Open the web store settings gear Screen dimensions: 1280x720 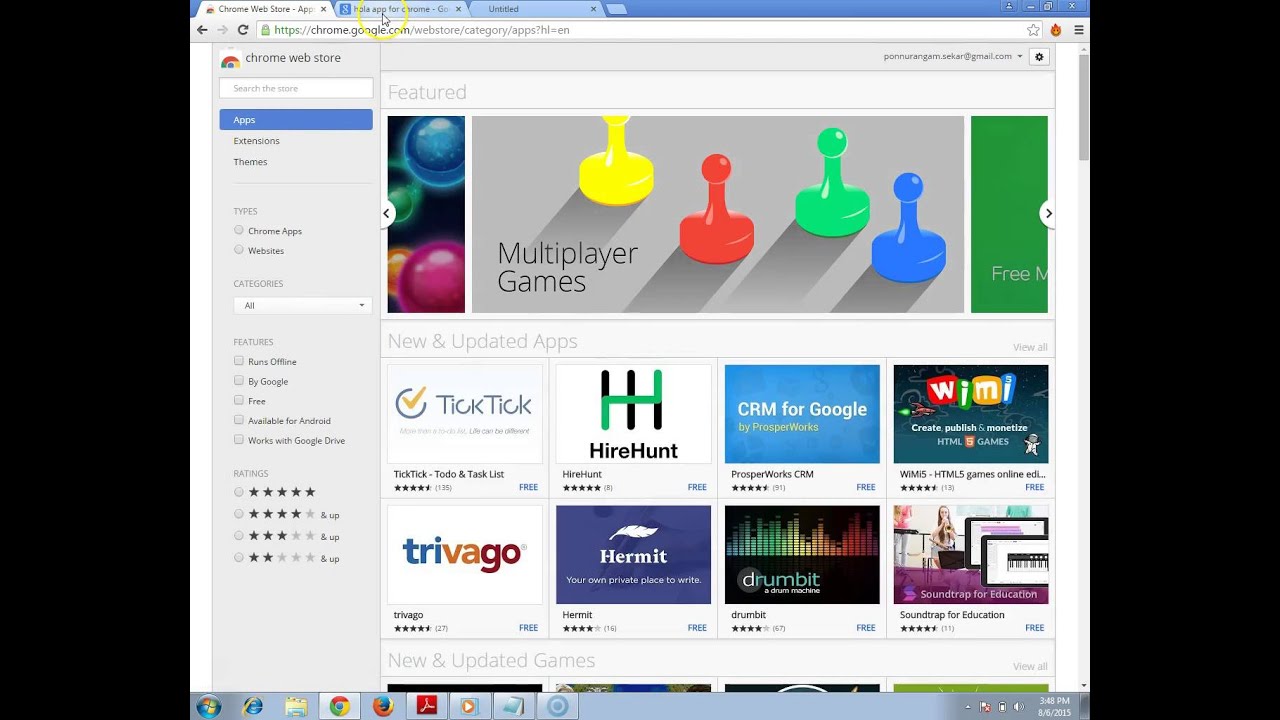(x=1039, y=57)
